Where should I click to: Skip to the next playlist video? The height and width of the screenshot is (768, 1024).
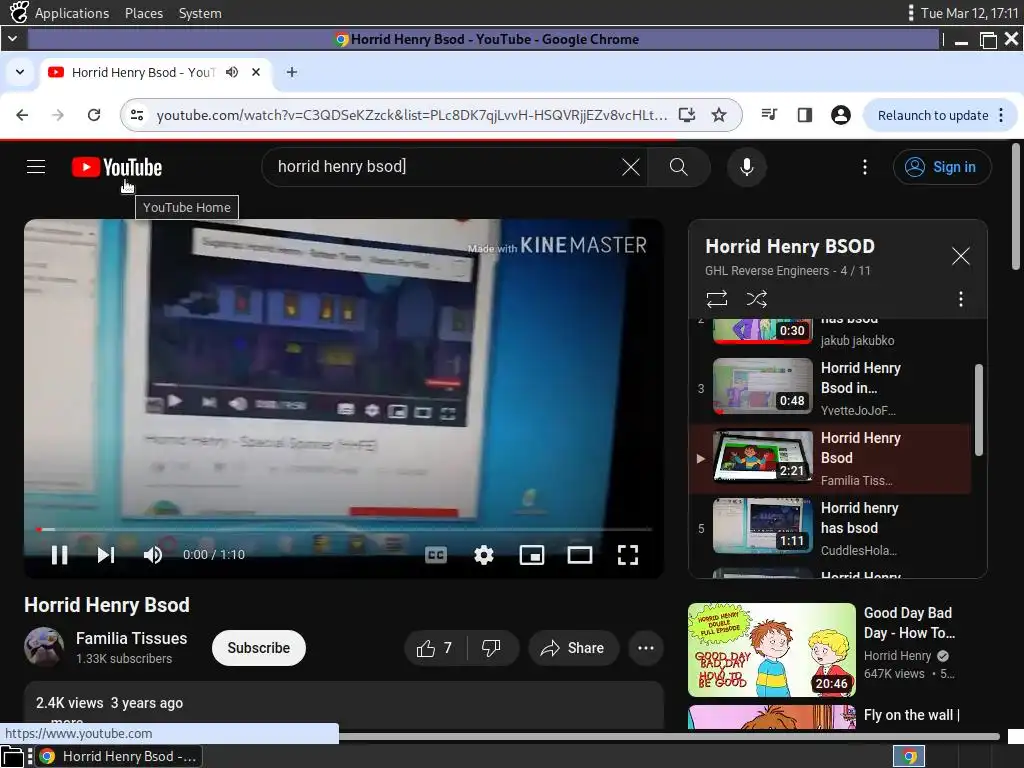pyautogui.click(x=106, y=554)
